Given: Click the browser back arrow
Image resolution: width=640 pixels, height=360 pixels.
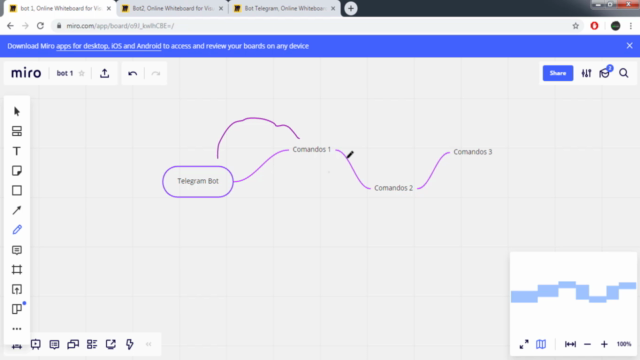Looking at the screenshot, I should [10, 26].
